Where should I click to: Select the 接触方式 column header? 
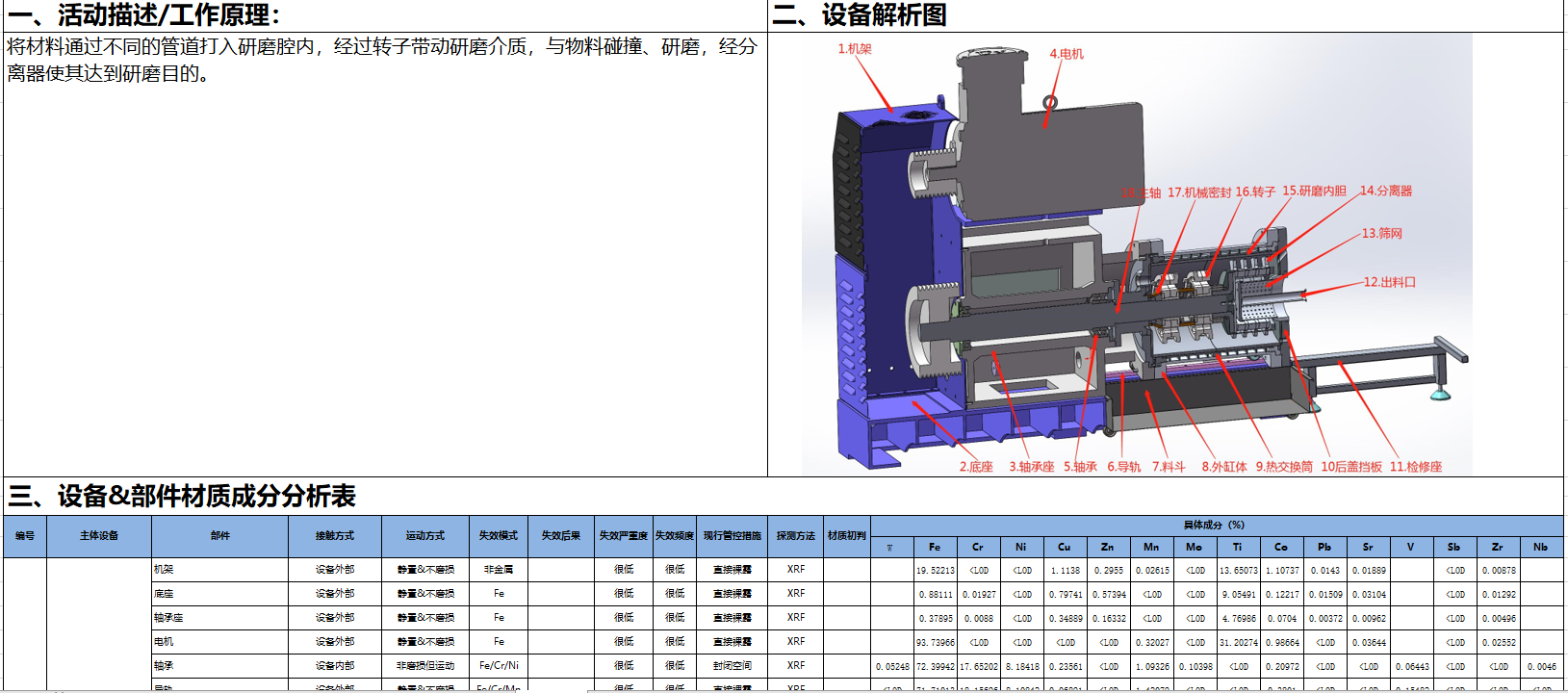point(335,536)
